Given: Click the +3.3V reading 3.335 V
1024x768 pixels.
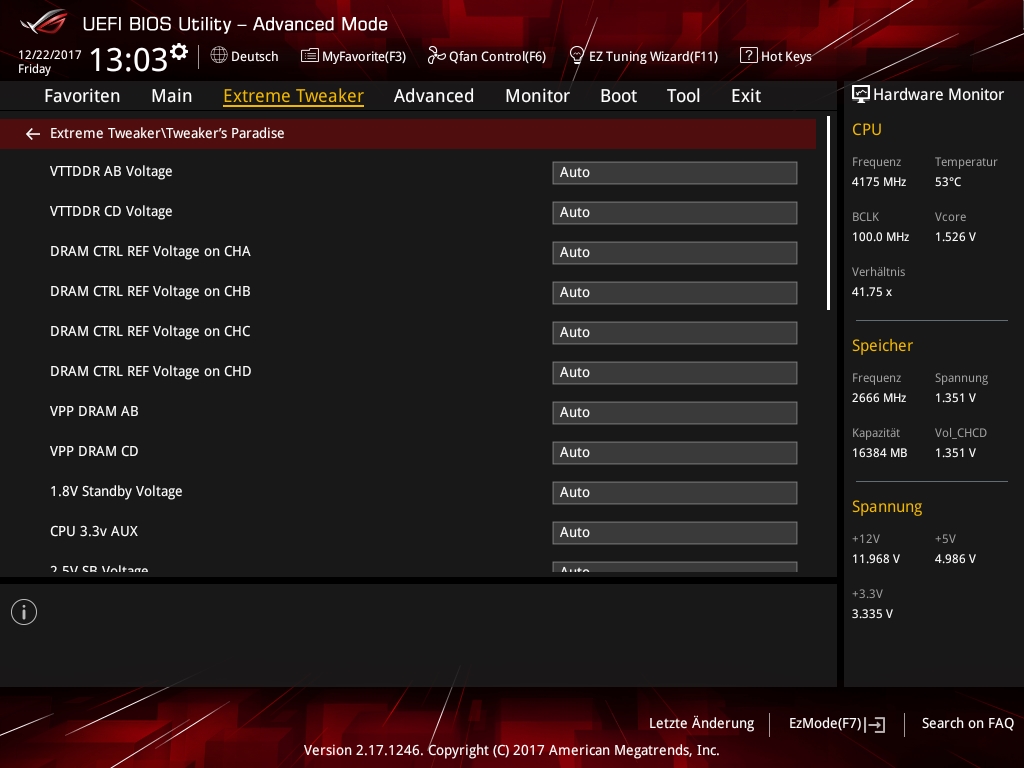Looking at the screenshot, I should [872, 614].
